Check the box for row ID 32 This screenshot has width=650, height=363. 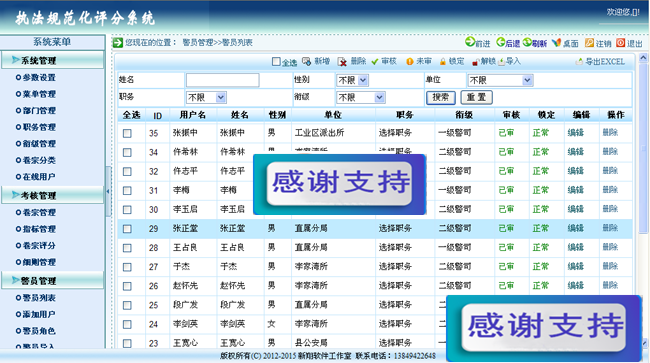(127, 172)
